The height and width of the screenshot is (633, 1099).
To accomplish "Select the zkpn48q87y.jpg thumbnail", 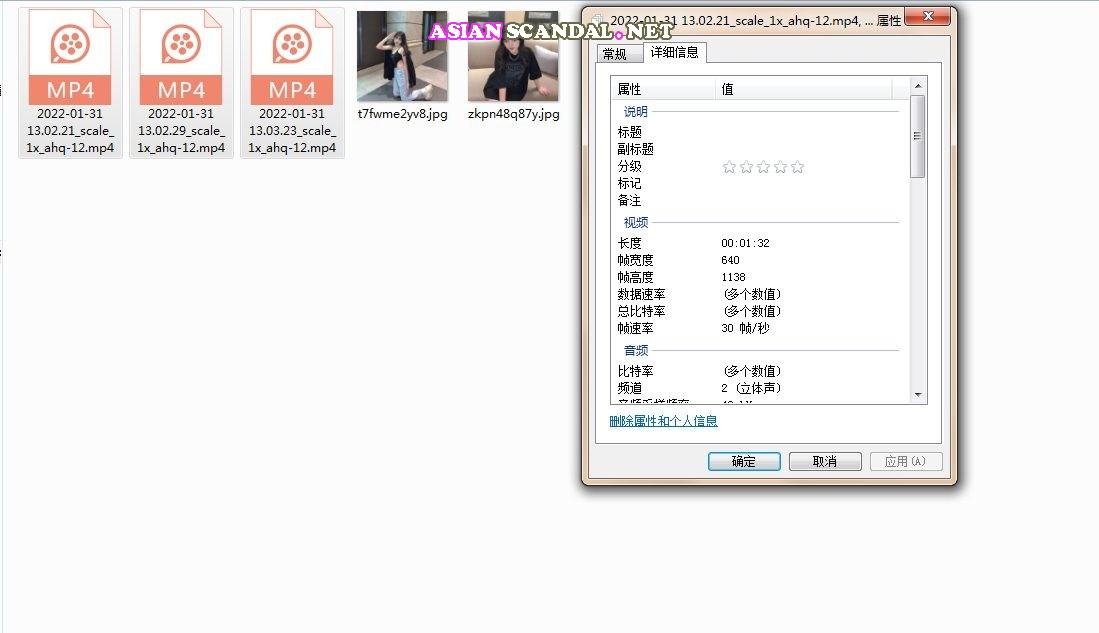I will click(513, 56).
